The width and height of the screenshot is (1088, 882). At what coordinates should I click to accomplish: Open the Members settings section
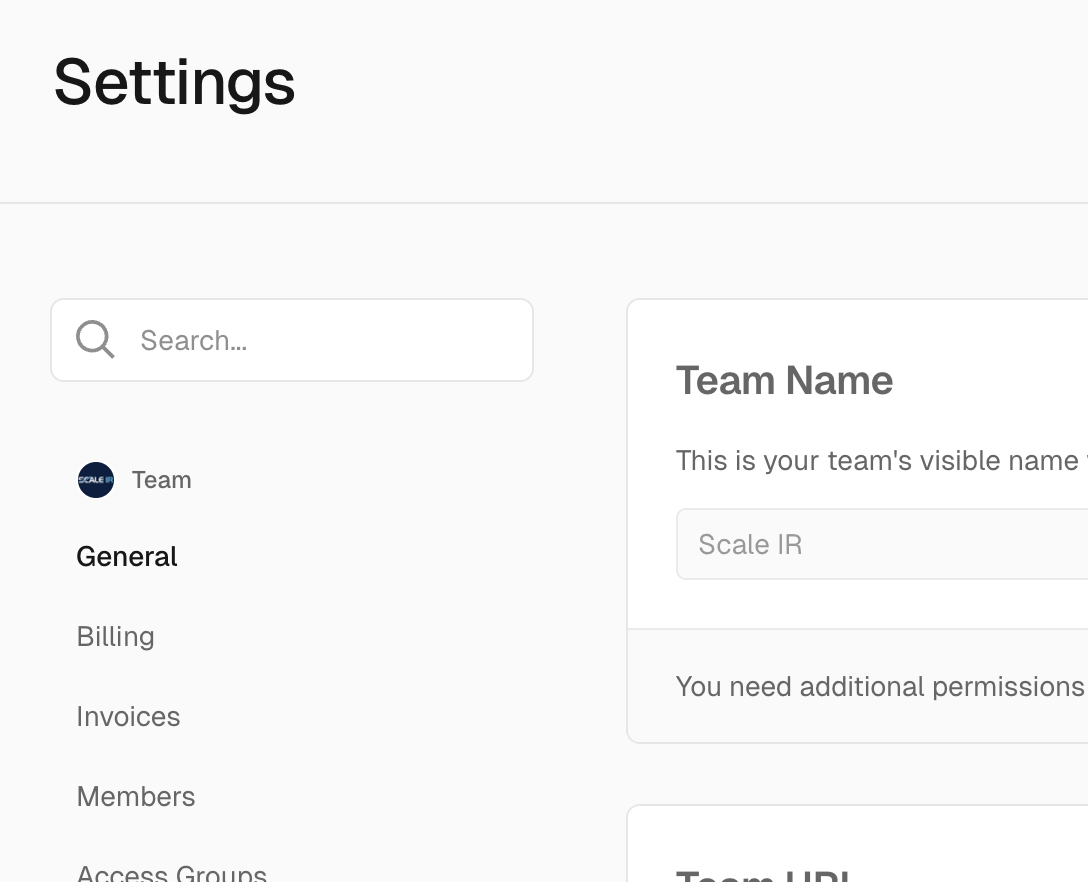(136, 797)
